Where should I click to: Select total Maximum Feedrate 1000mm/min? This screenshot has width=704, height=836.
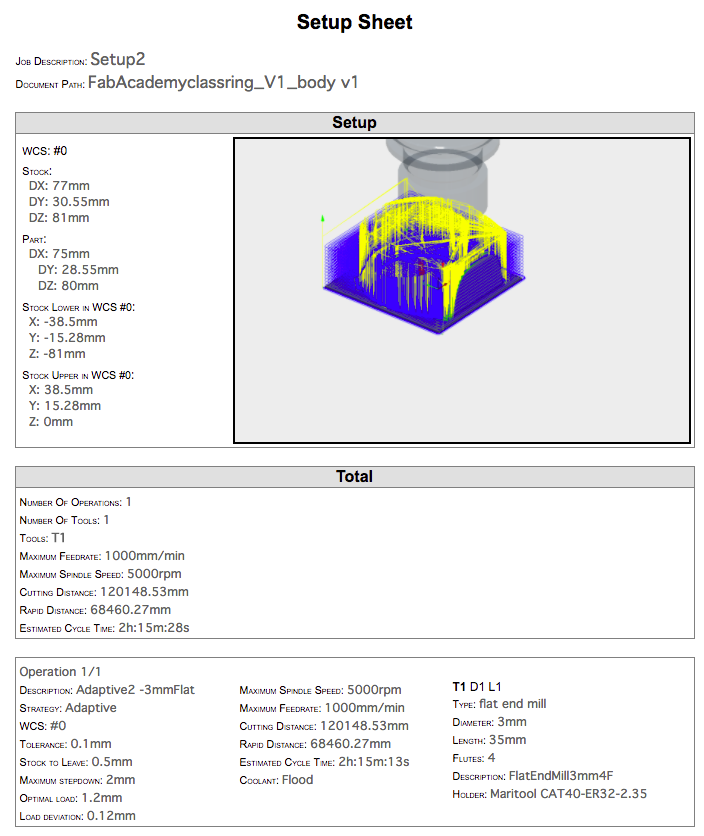pyautogui.click(x=102, y=556)
